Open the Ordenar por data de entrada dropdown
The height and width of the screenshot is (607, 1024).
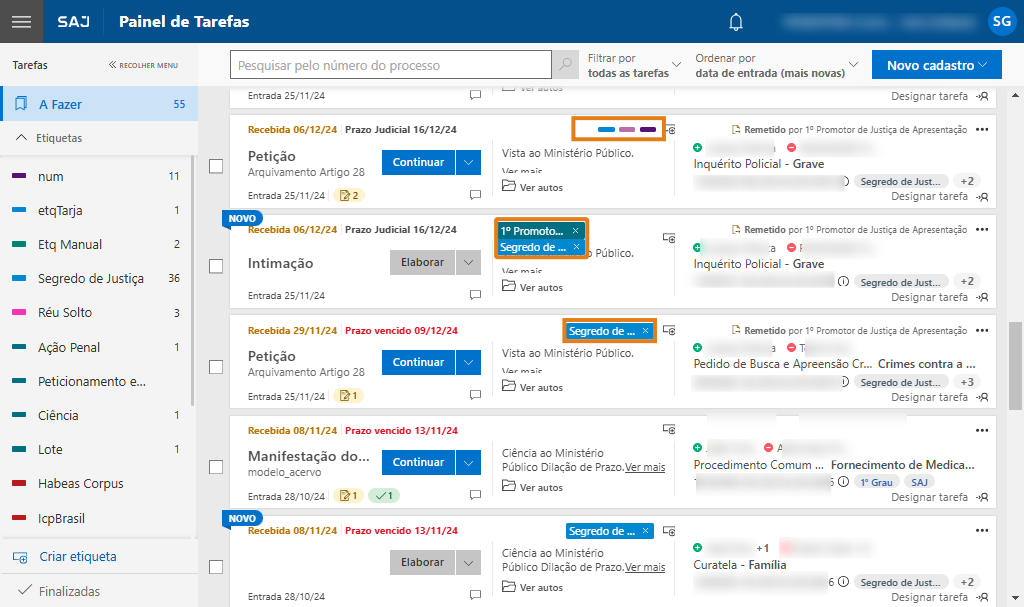click(x=777, y=66)
